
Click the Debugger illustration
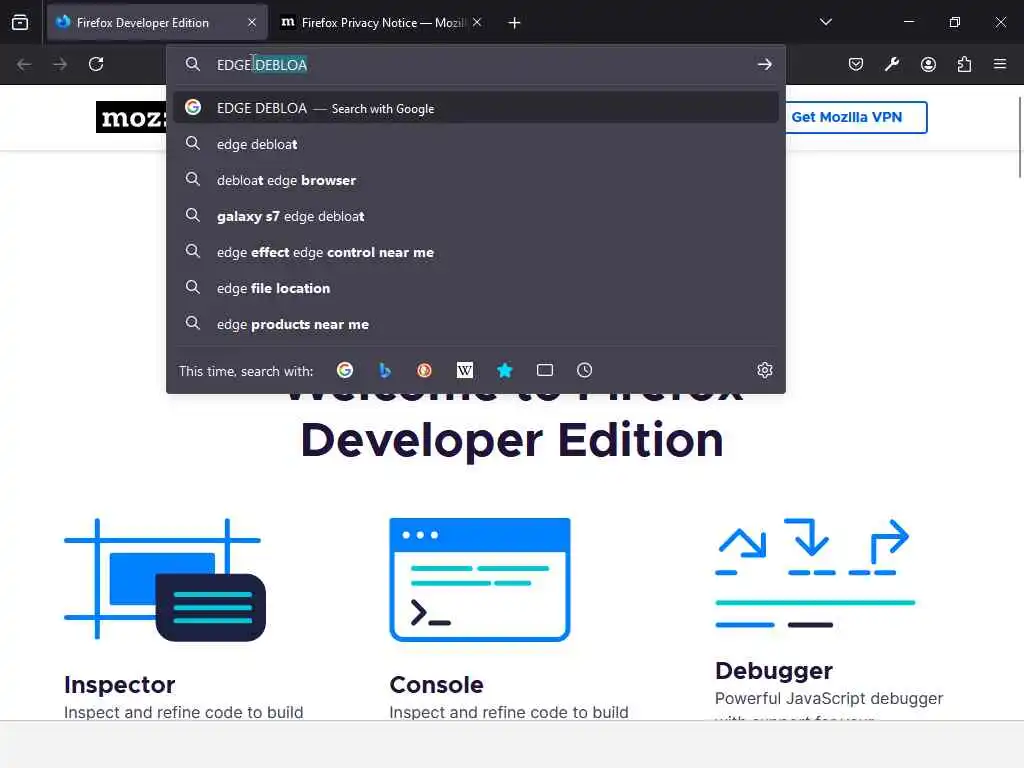point(815,573)
